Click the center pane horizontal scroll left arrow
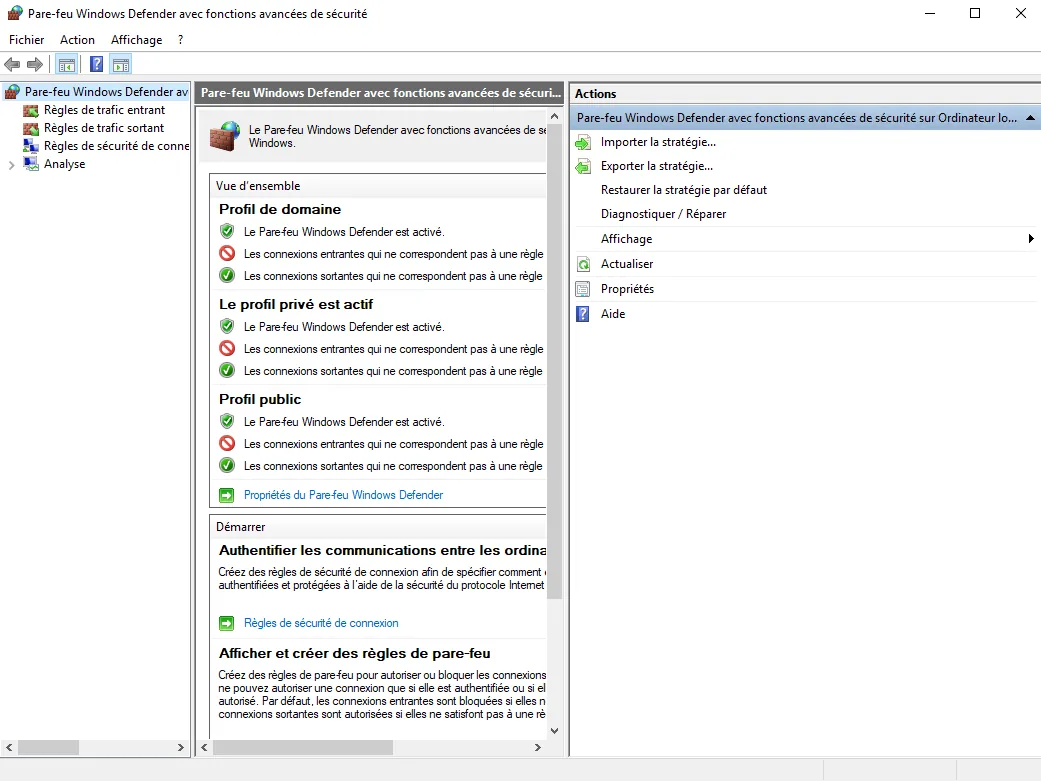 (204, 748)
